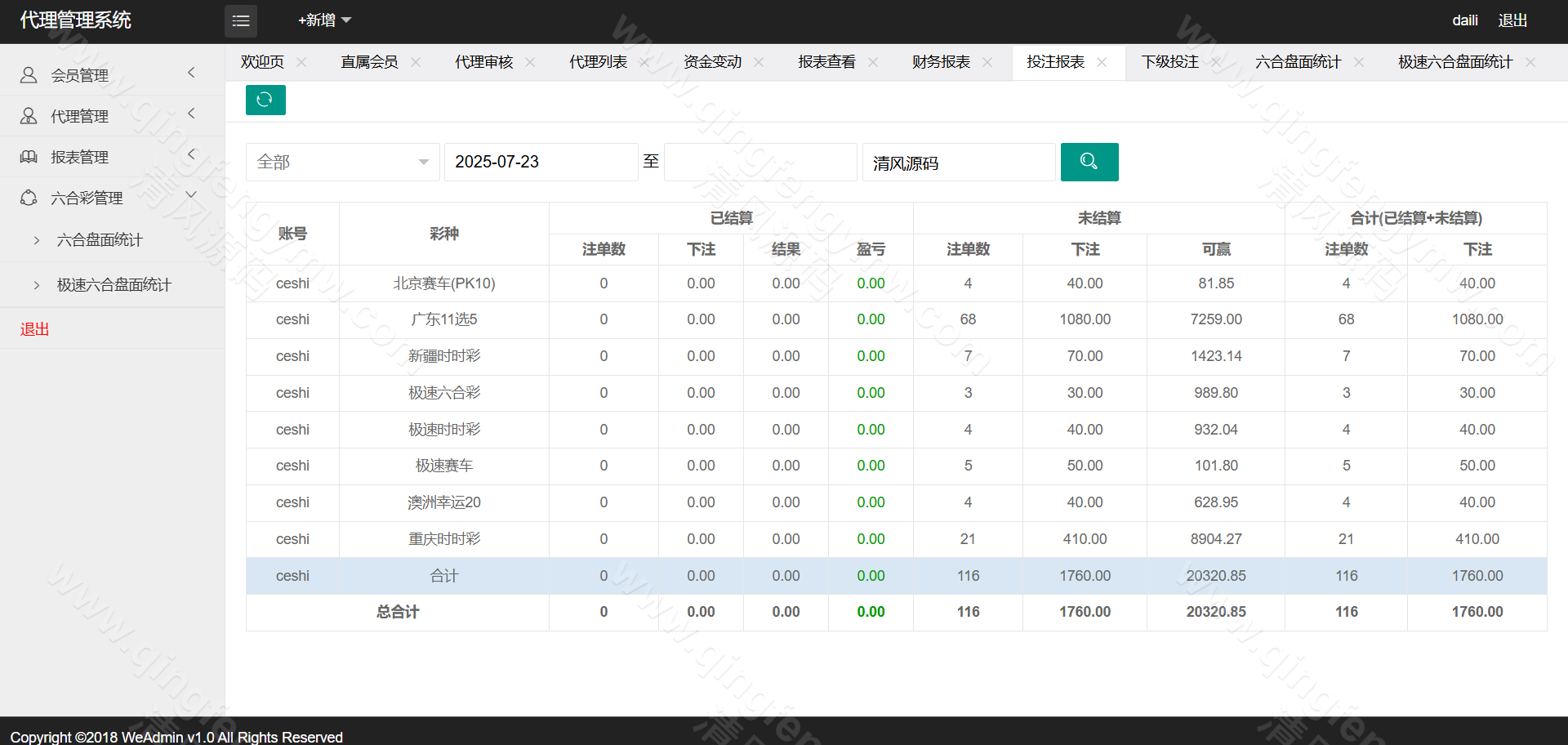
Task: Close the 直属会员 tab
Action: 416,62
